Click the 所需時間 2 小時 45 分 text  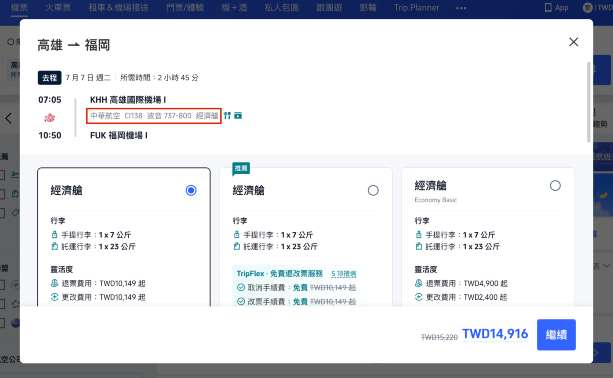click(159, 77)
